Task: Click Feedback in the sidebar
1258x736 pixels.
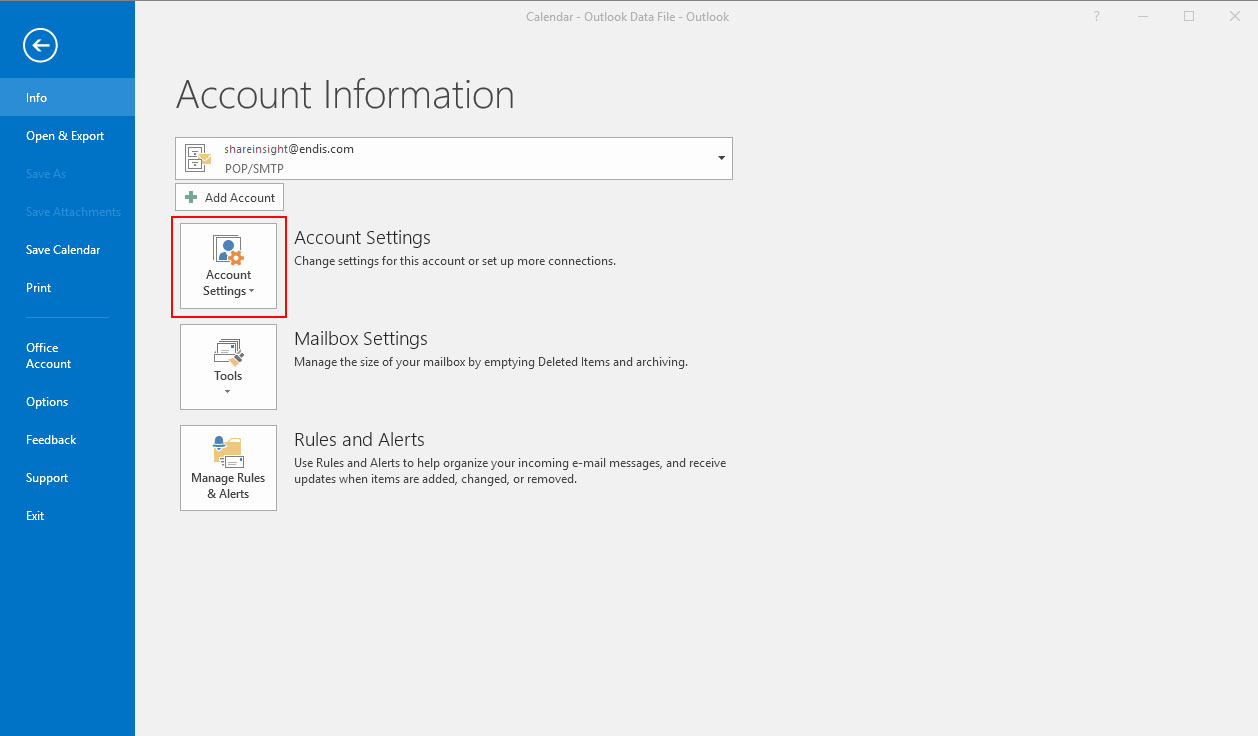Action: pyautogui.click(x=51, y=439)
